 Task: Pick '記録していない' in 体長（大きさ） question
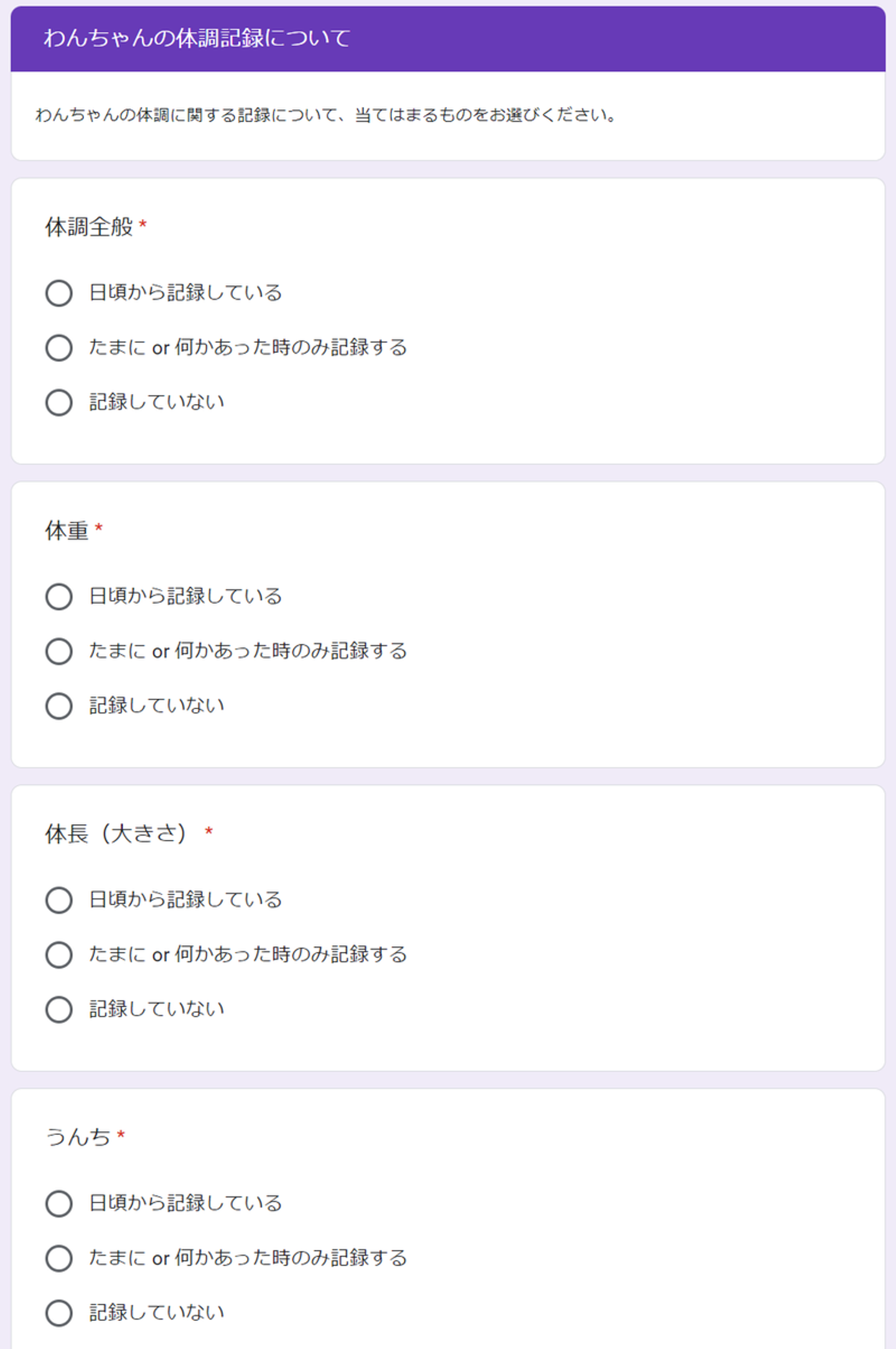tap(59, 1010)
